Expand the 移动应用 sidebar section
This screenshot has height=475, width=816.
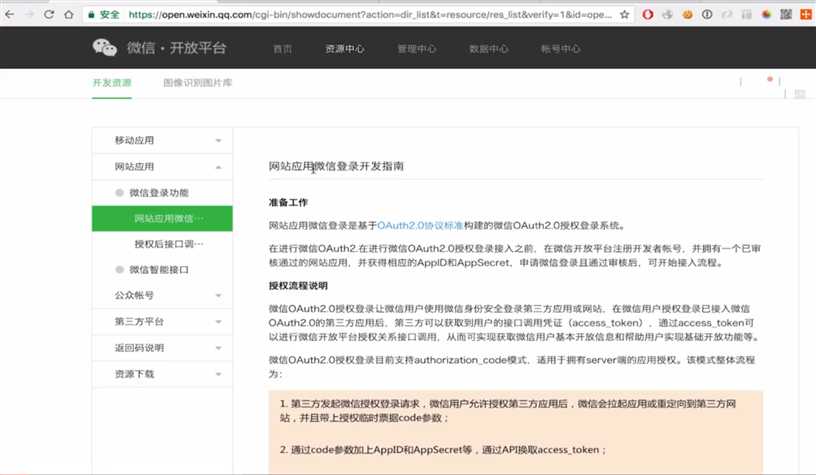pyautogui.click(x=162, y=140)
